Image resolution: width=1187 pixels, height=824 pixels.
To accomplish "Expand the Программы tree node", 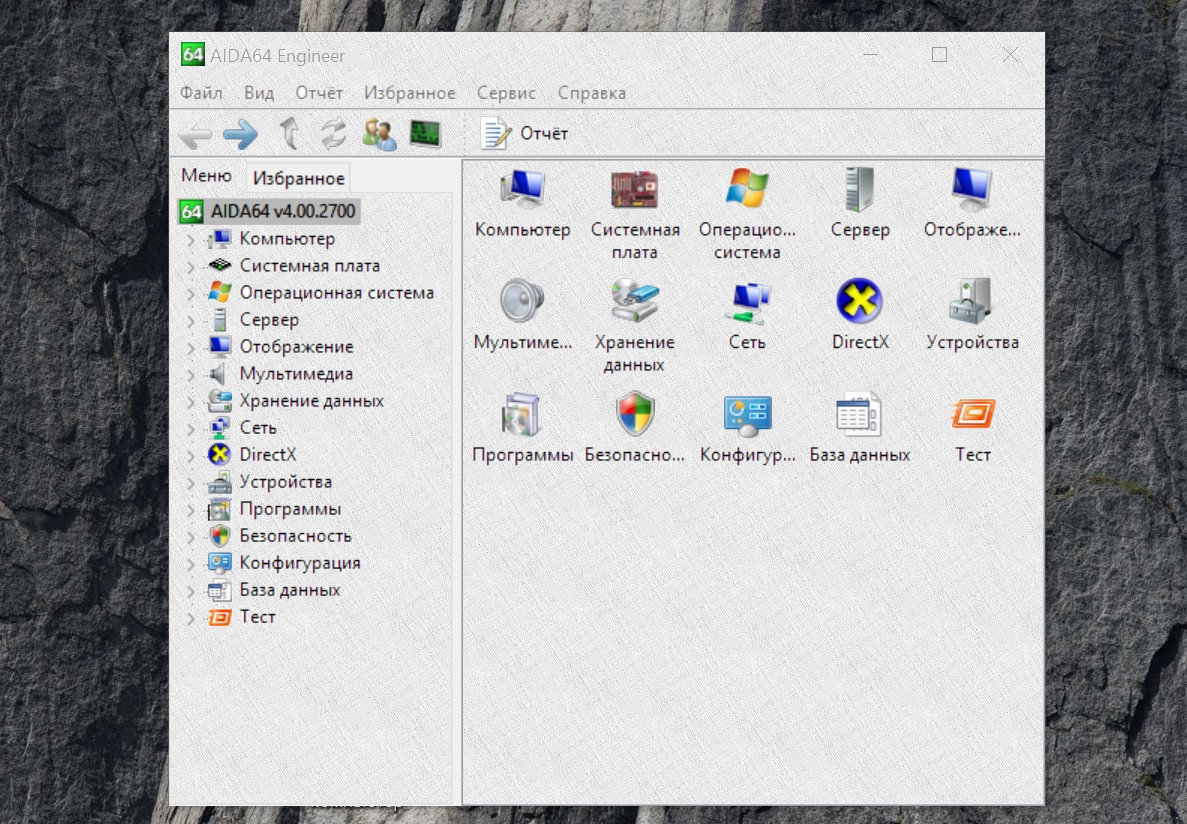I will pos(191,510).
